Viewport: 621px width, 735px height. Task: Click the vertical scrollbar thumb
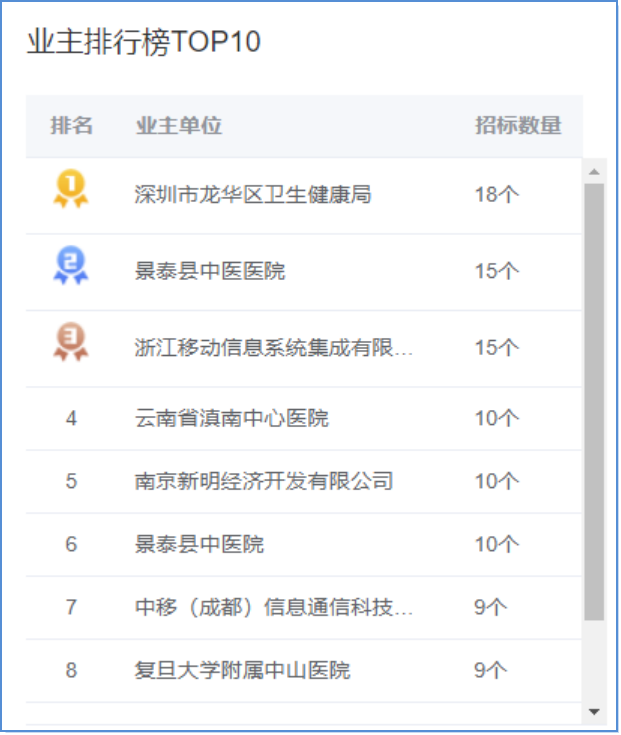[594, 402]
